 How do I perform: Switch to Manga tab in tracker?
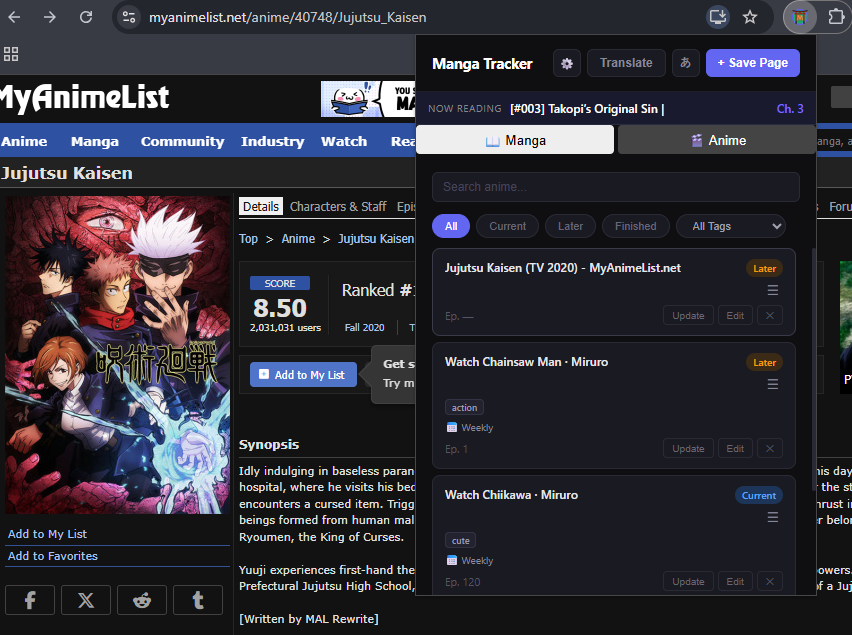point(515,140)
